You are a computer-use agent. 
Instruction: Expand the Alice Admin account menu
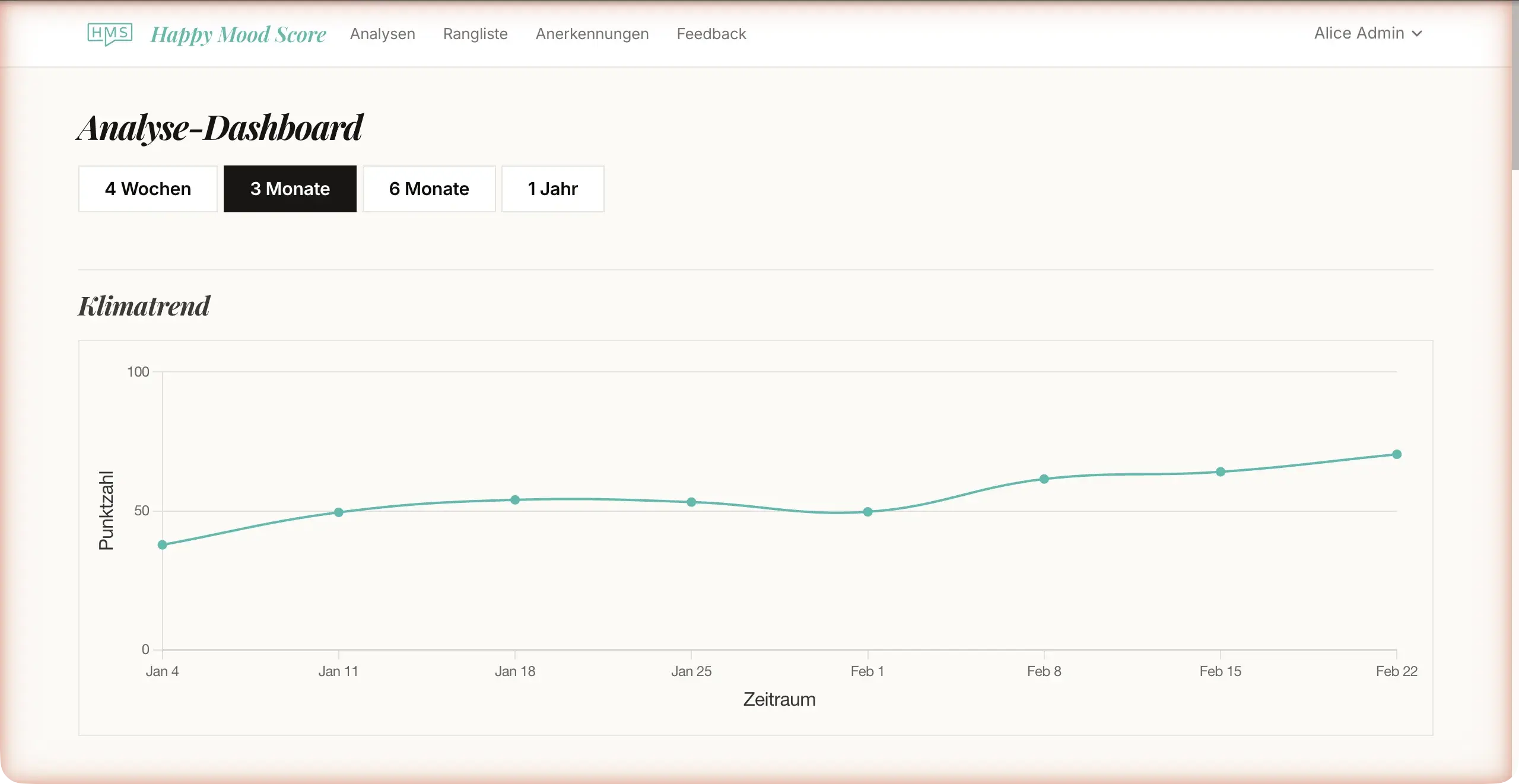[1358, 34]
